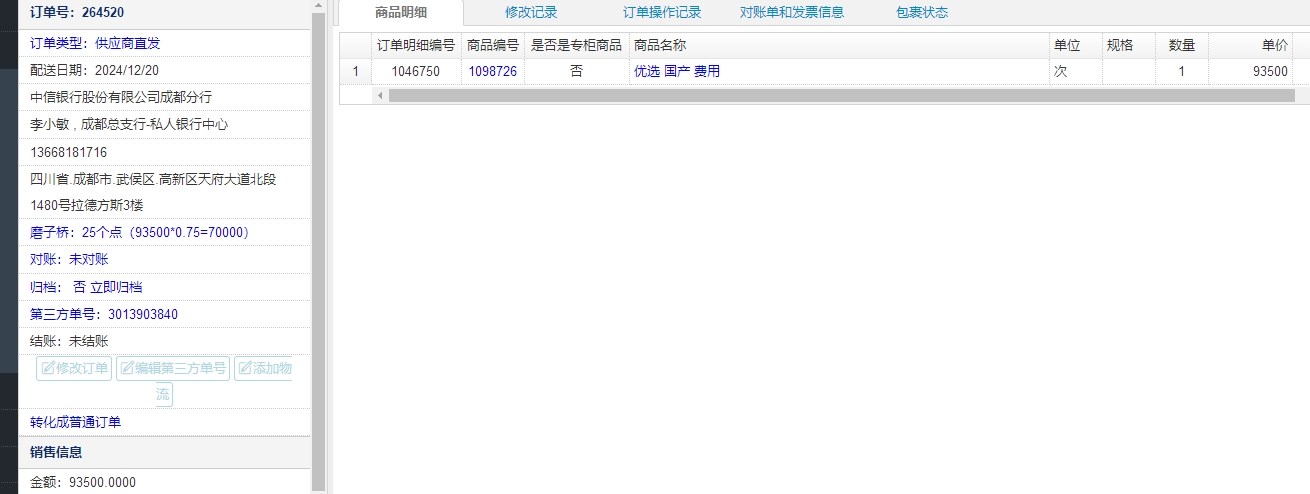Click the price cell 93500
The width and height of the screenshot is (1310, 494).
pyautogui.click(x=1252, y=71)
